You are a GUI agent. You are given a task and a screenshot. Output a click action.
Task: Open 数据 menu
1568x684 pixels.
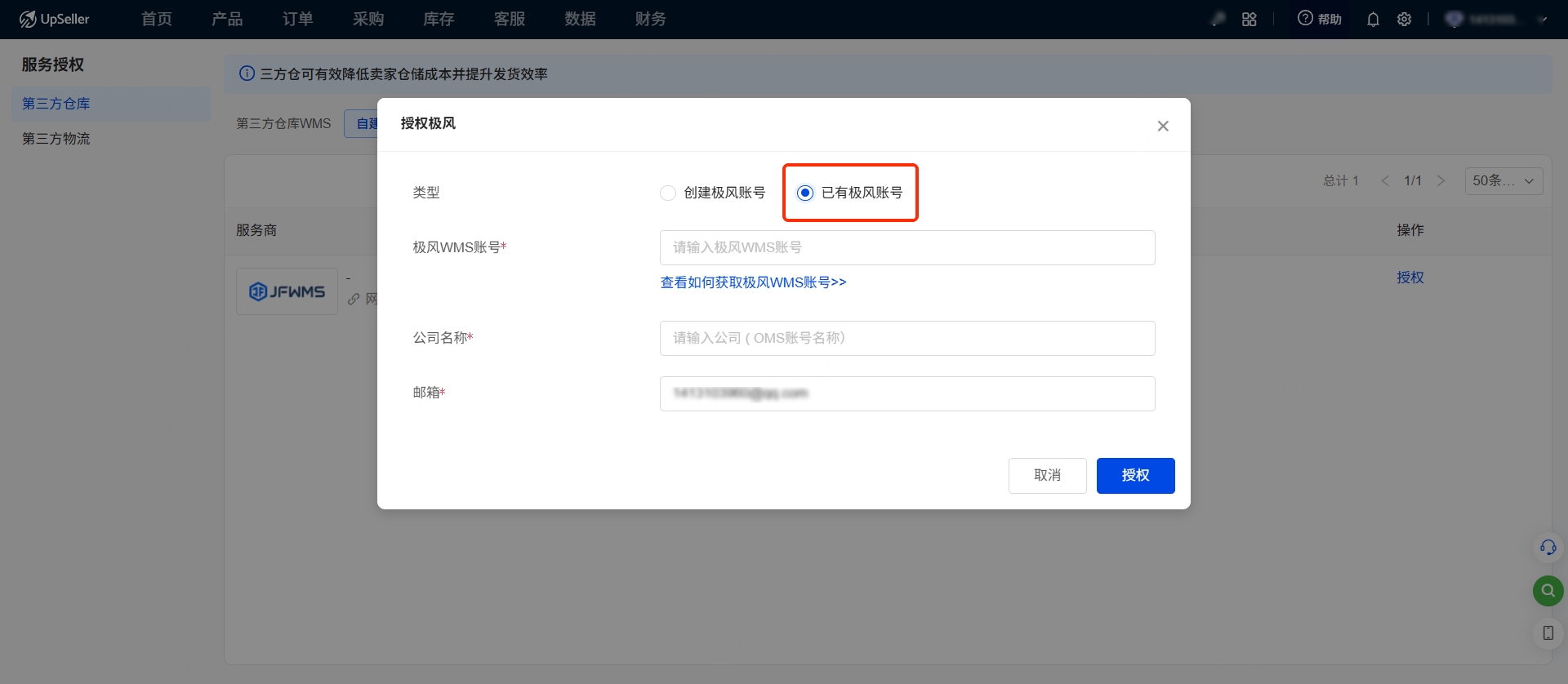click(x=580, y=19)
